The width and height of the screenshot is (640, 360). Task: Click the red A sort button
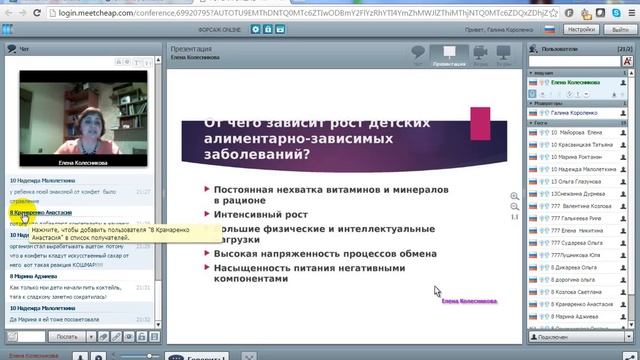[627, 61]
